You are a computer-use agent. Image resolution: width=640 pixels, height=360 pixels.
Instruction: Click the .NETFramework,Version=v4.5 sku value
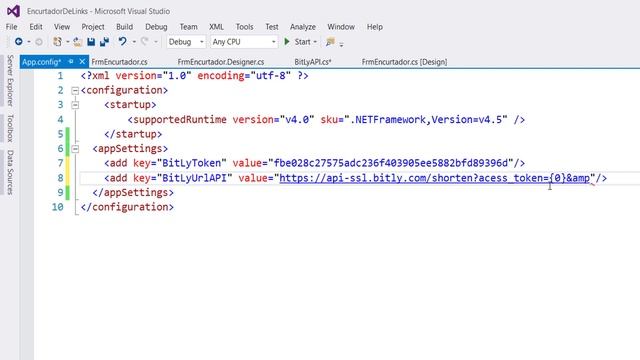(x=426, y=120)
